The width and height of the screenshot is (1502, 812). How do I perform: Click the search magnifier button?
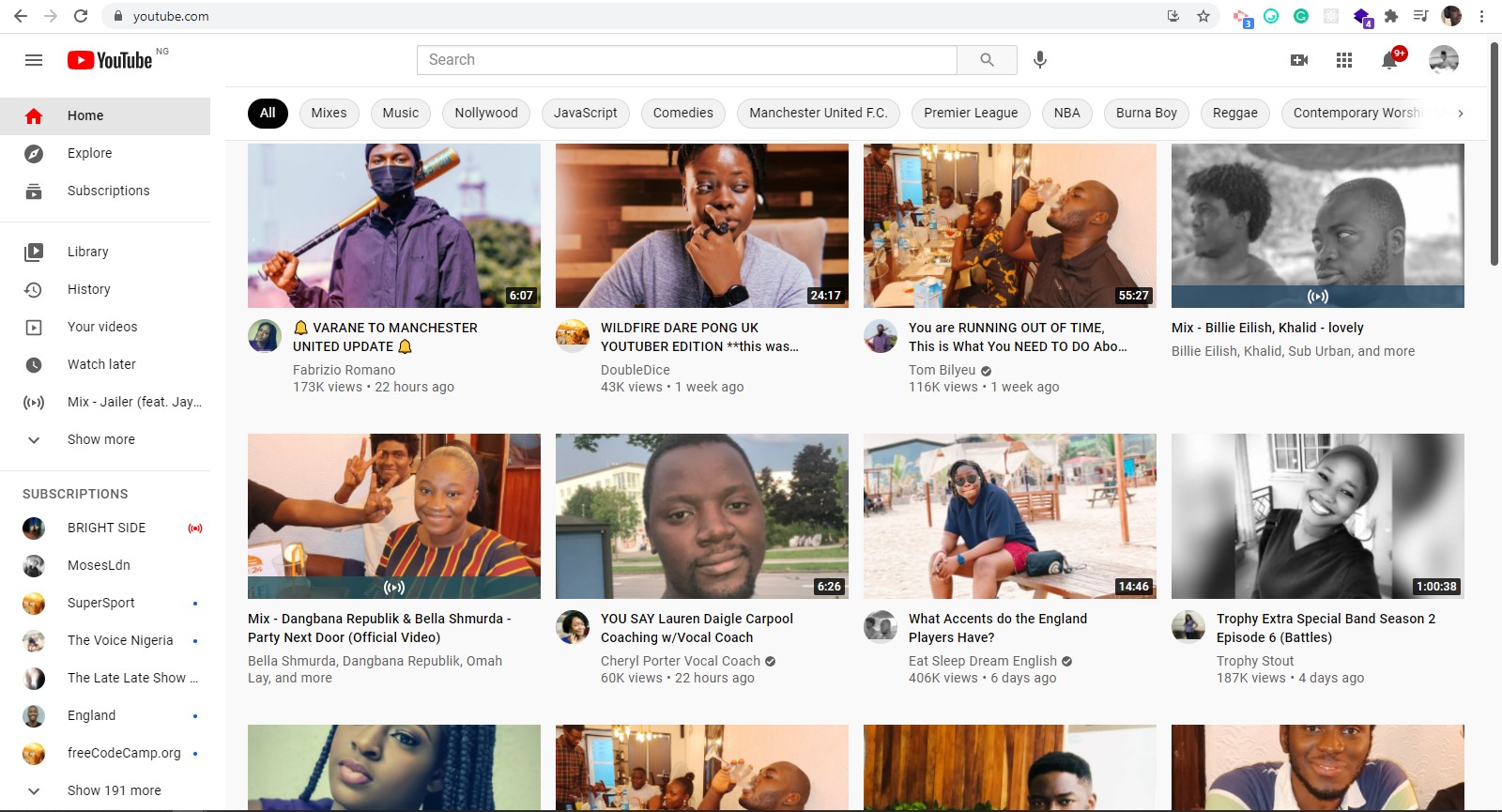click(987, 60)
